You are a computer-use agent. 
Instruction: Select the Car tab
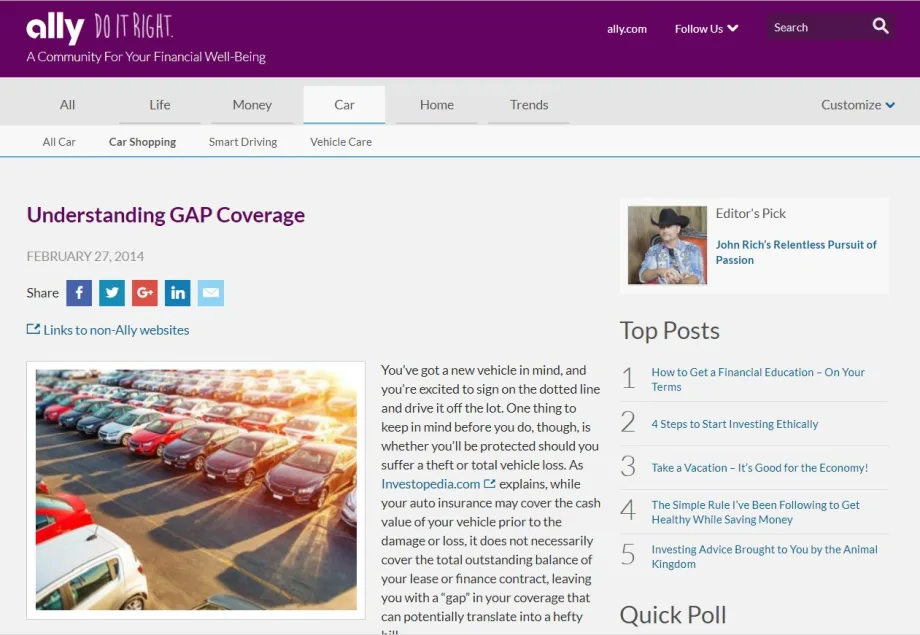(344, 105)
